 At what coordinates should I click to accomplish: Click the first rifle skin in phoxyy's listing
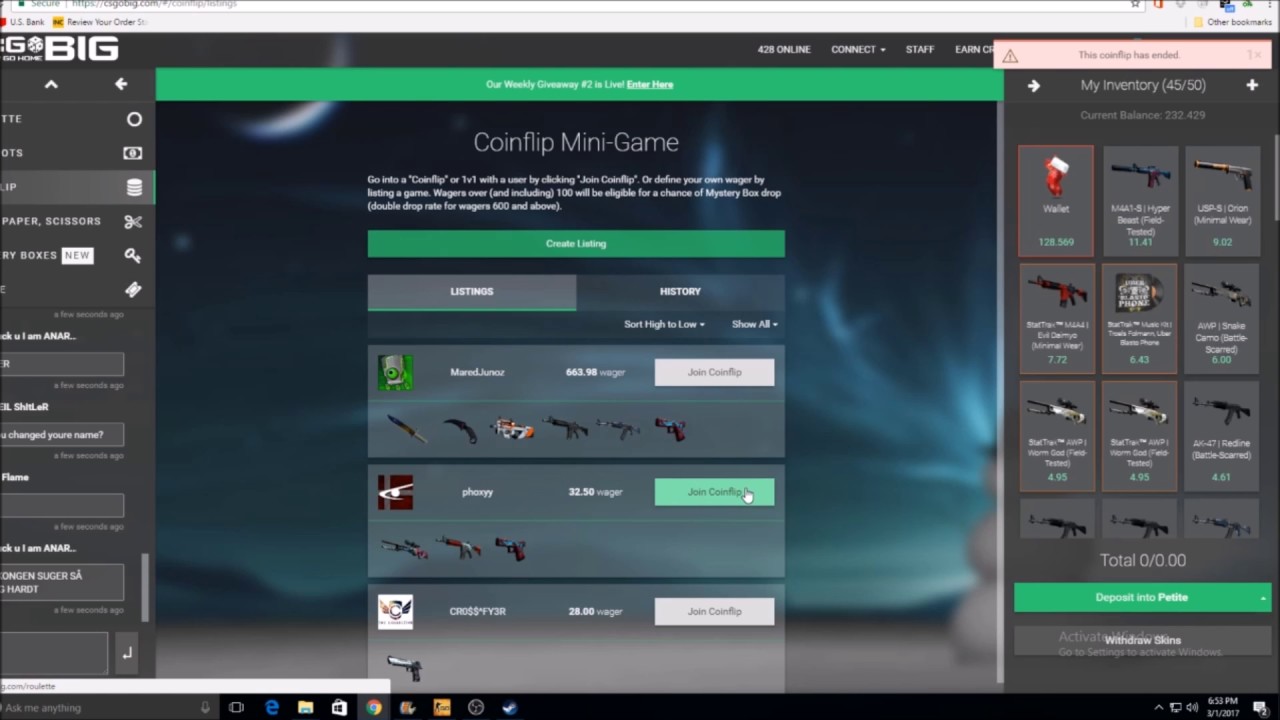(404, 548)
